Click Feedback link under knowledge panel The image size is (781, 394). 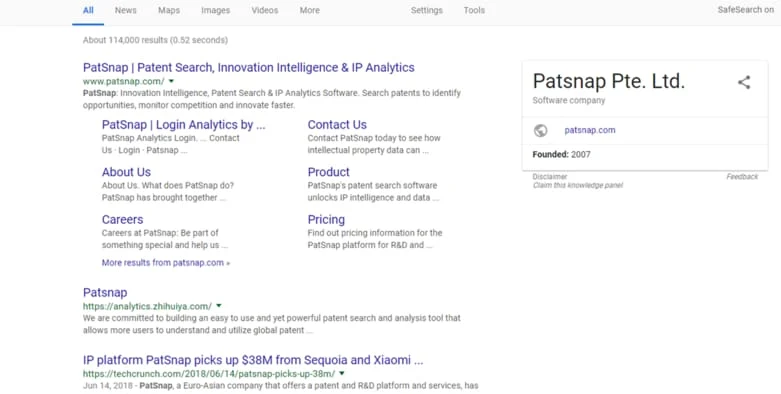click(742, 176)
